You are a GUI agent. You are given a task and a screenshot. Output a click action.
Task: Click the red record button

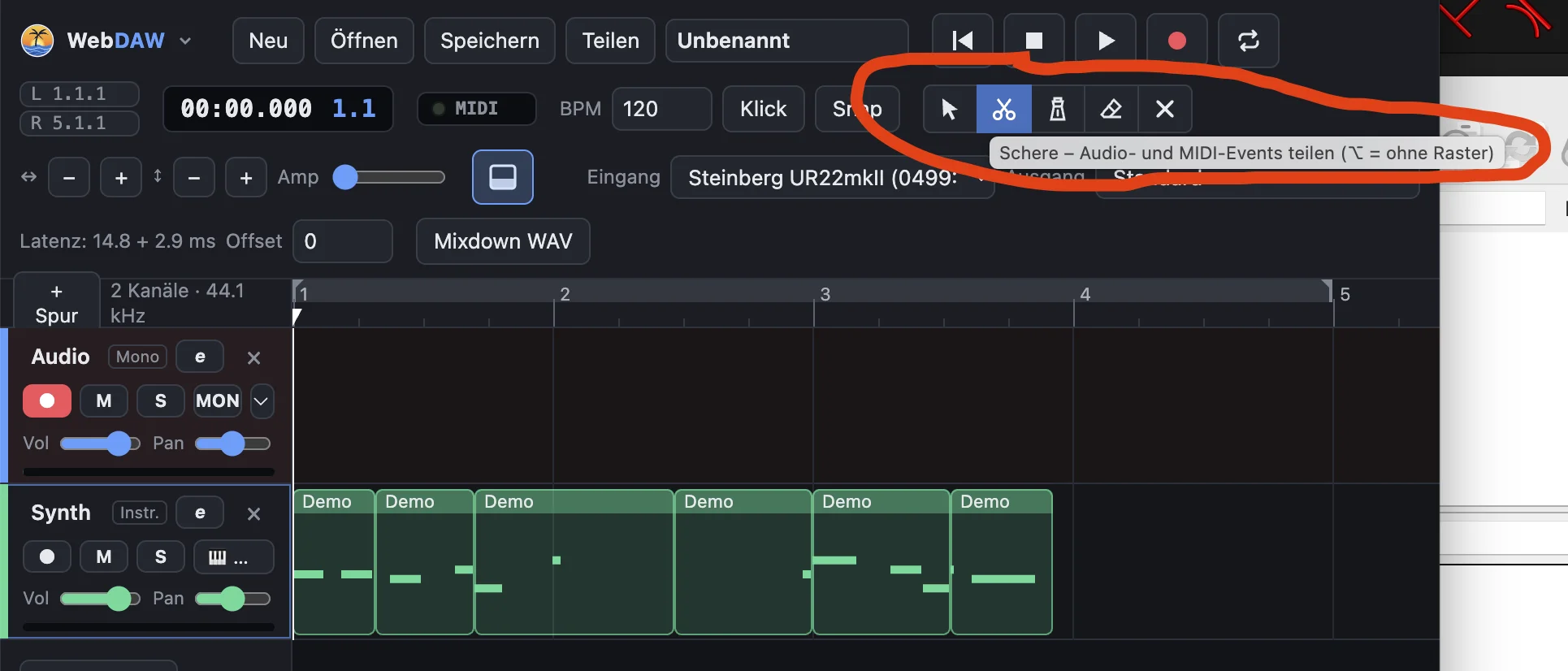(x=1177, y=41)
